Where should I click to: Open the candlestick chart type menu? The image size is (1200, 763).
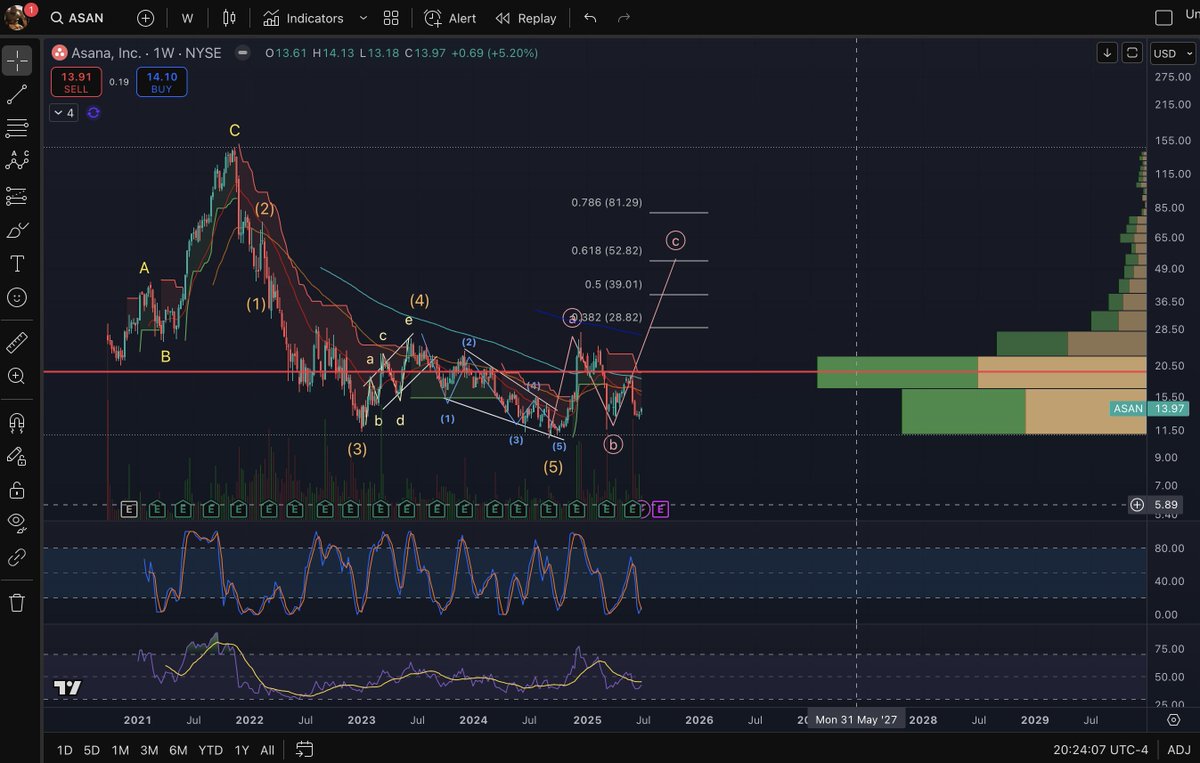230,18
